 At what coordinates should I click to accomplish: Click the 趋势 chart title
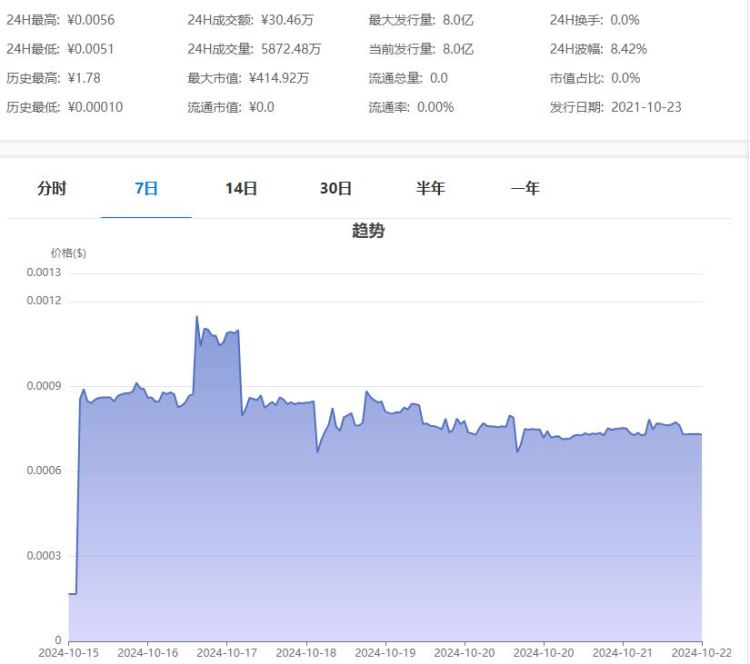point(368,231)
